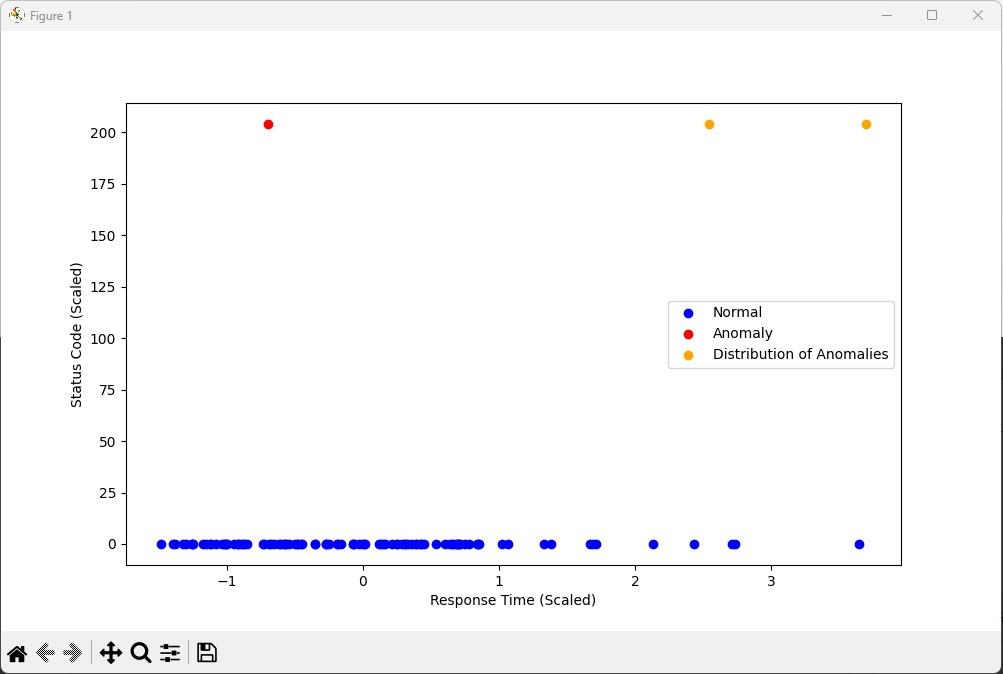Open Configure subplots settings
1003x674 pixels.
pyautogui.click(x=170, y=653)
